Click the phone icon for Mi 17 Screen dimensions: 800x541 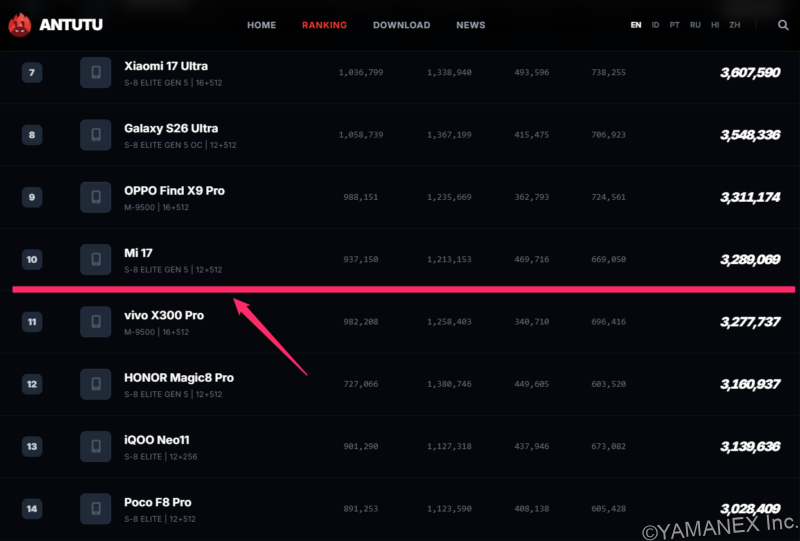coord(95,259)
